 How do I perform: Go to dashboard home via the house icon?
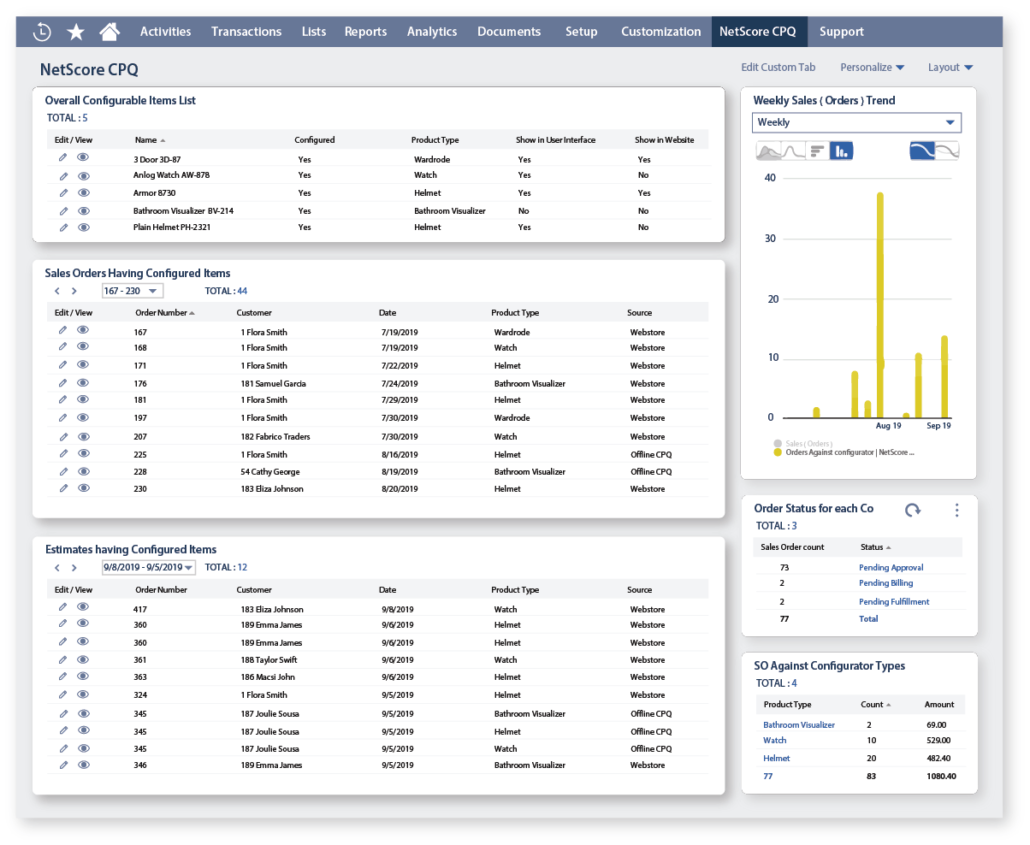[x=109, y=31]
